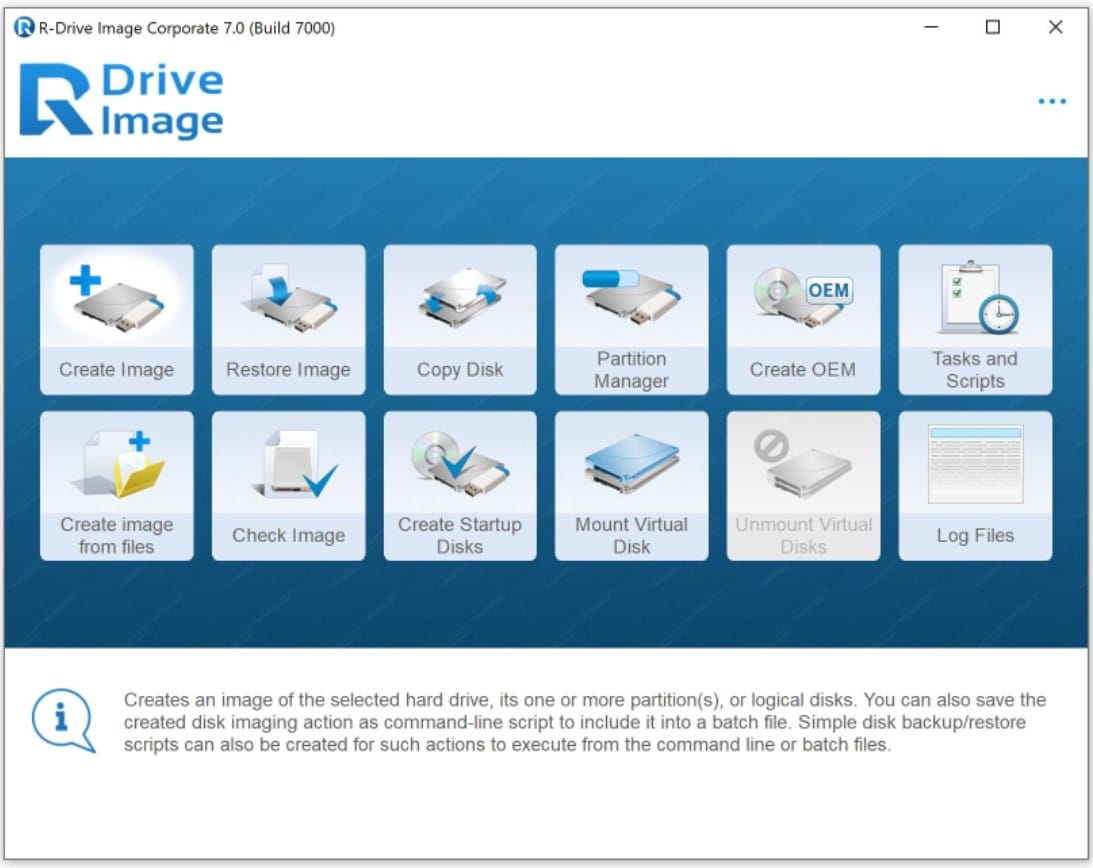Click the Create Image description text
Image resolution: width=1093 pixels, height=868 pixels.
coord(584,722)
